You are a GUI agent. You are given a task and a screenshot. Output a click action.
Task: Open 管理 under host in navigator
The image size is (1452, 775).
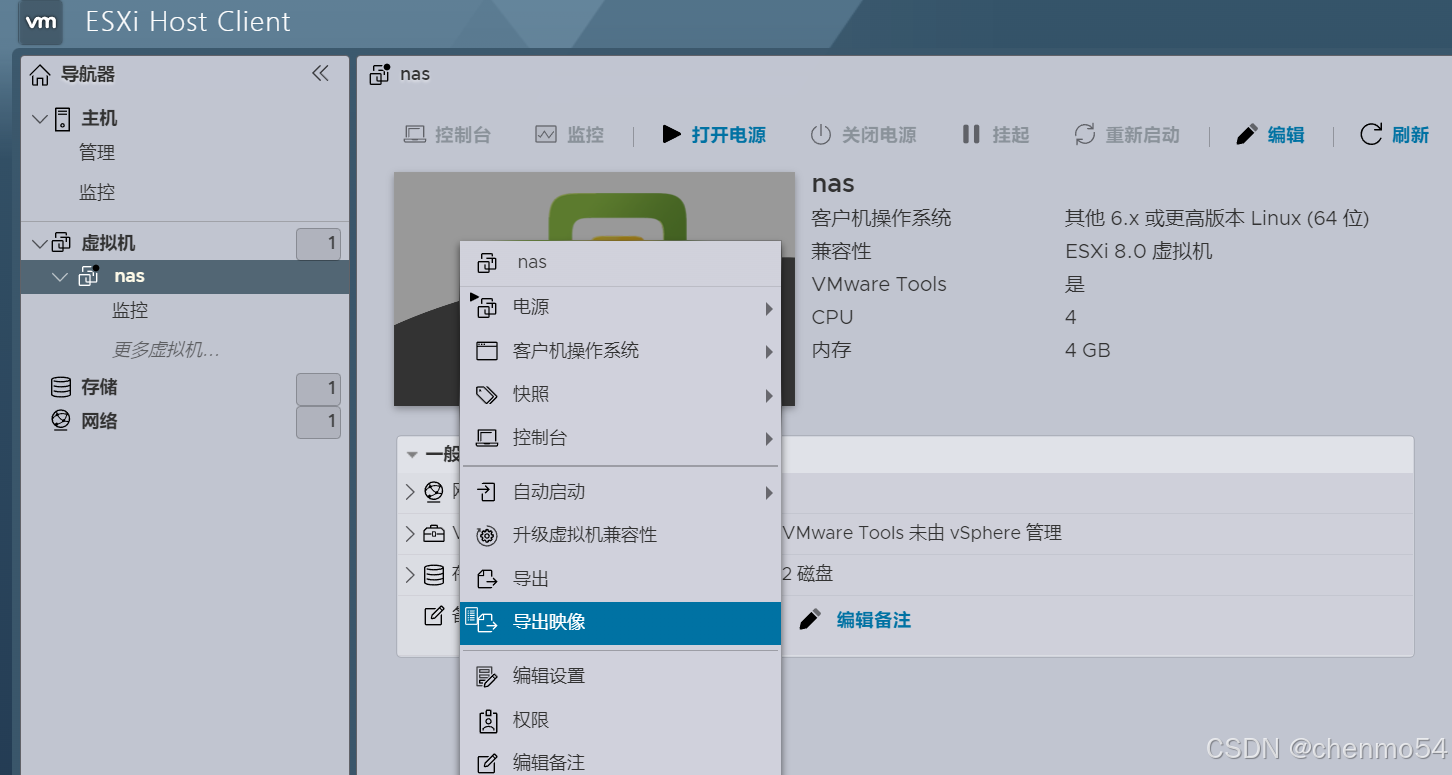tap(97, 153)
